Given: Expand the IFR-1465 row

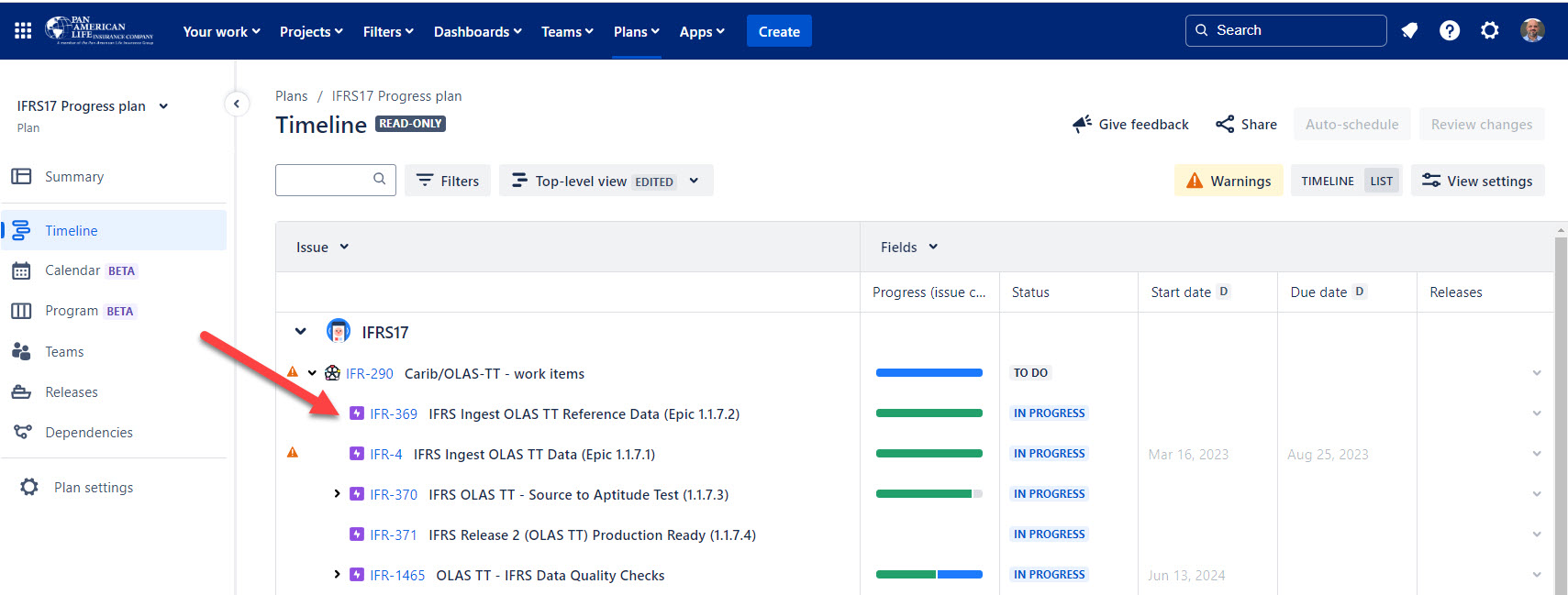Looking at the screenshot, I should click(x=337, y=575).
